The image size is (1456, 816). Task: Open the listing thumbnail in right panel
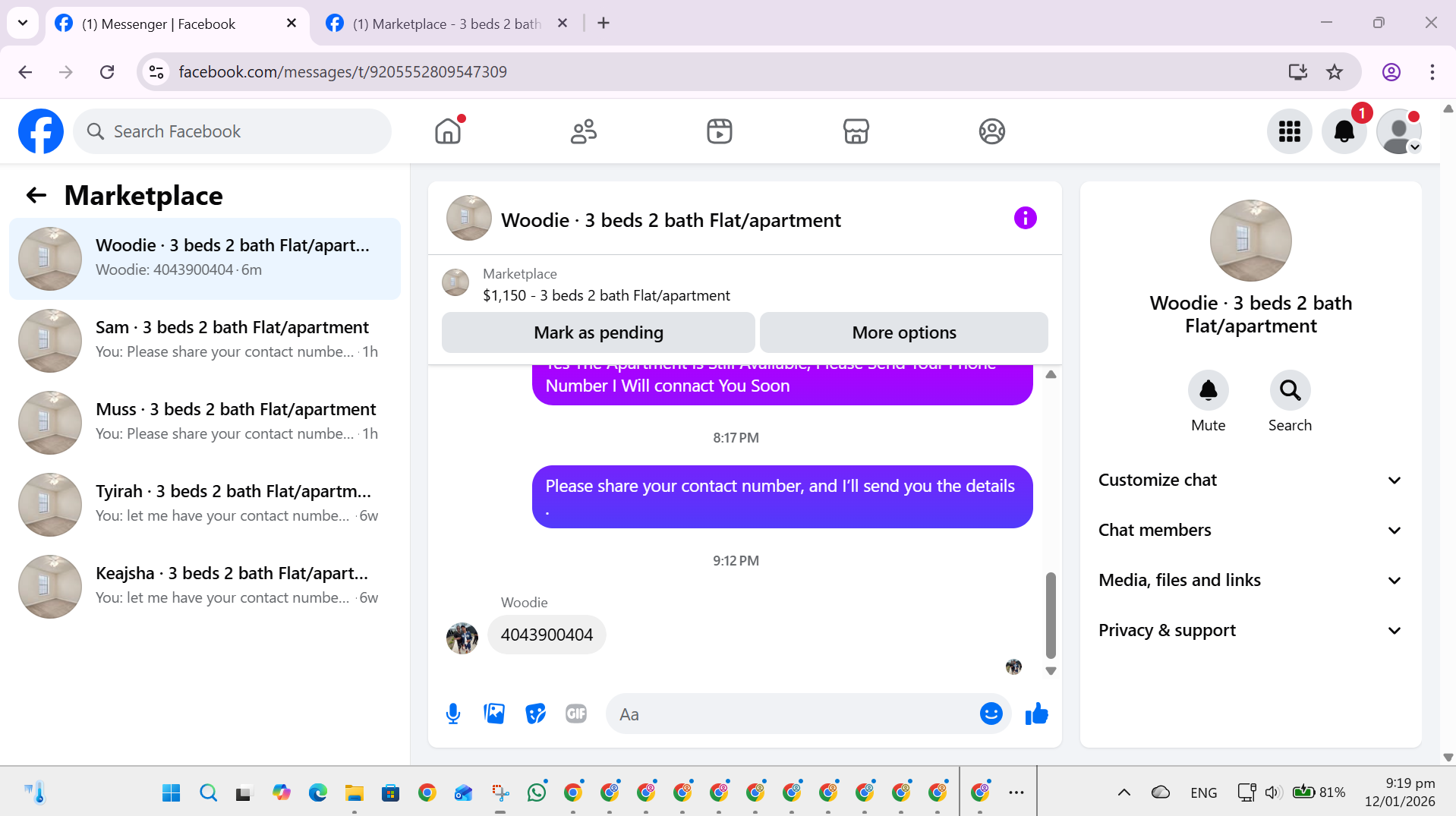tap(1250, 241)
